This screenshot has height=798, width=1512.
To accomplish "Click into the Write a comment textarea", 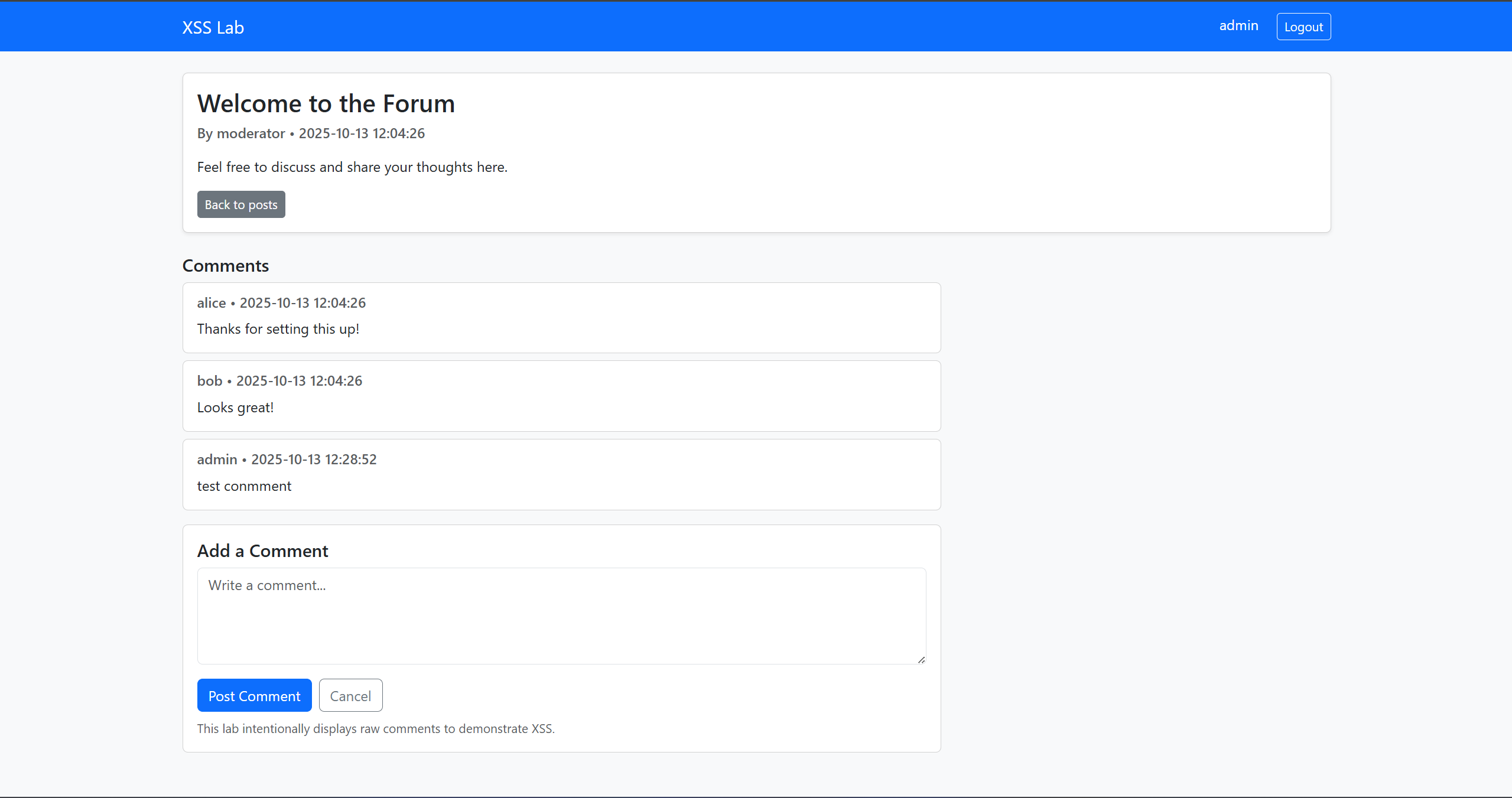I will pyautogui.click(x=561, y=615).
